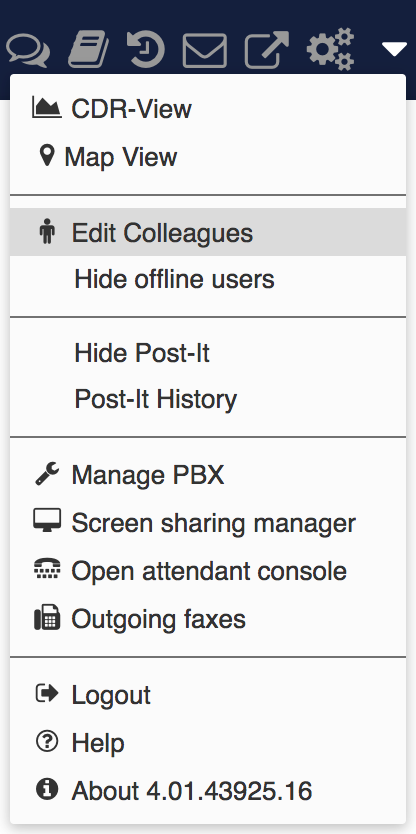The image size is (416, 834).
Task: Open the chat bubbles icon
Action: [28, 51]
